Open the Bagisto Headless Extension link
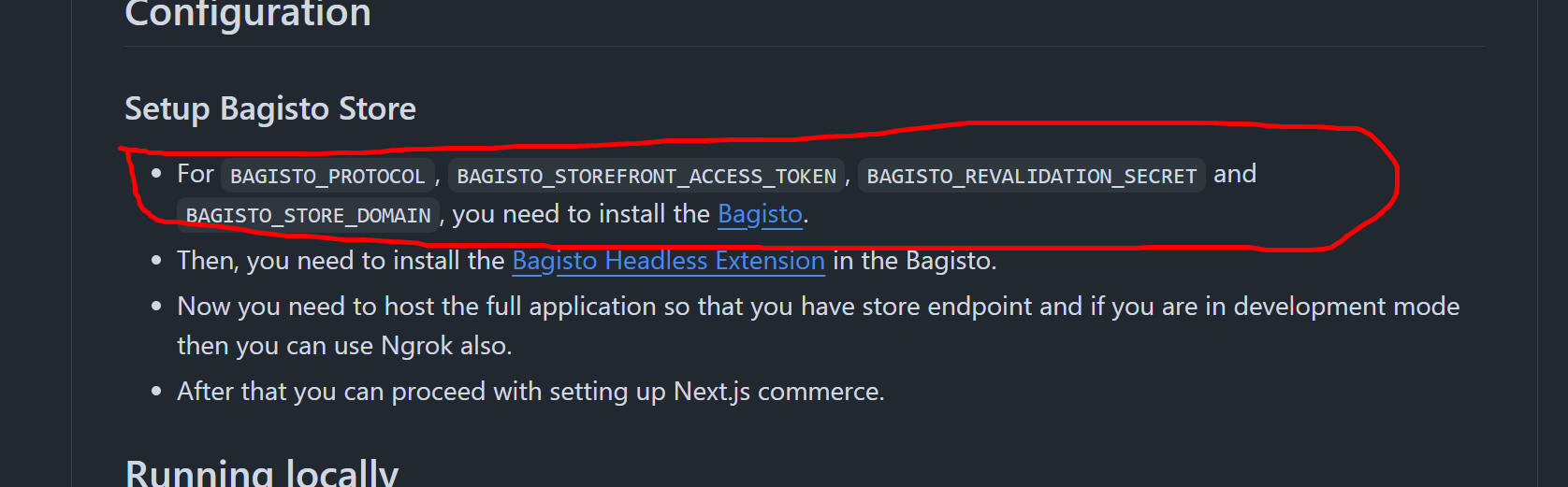 click(x=668, y=261)
